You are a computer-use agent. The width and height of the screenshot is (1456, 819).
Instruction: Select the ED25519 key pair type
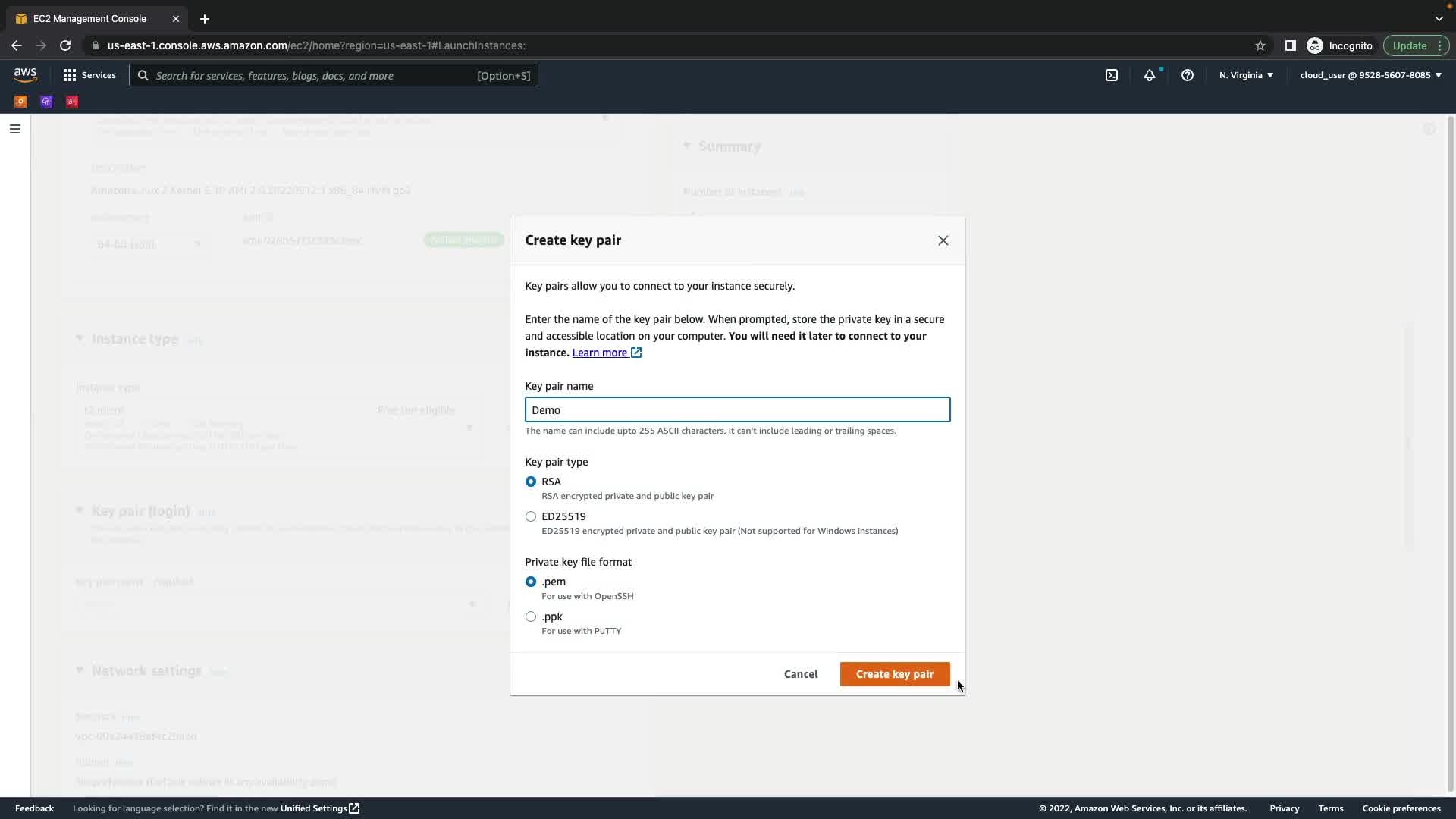pyautogui.click(x=531, y=516)
